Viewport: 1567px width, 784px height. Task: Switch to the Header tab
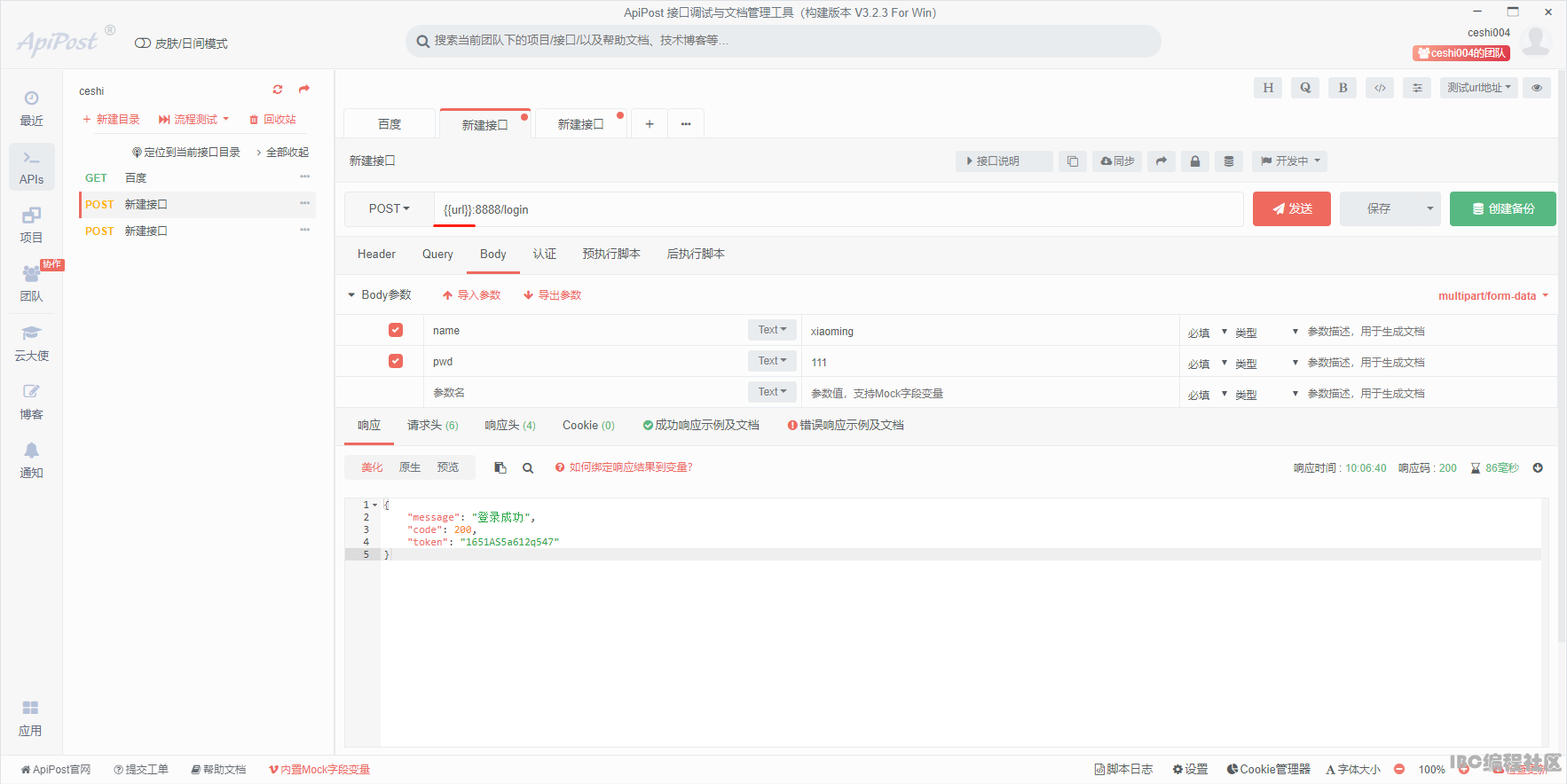(376, 255)
